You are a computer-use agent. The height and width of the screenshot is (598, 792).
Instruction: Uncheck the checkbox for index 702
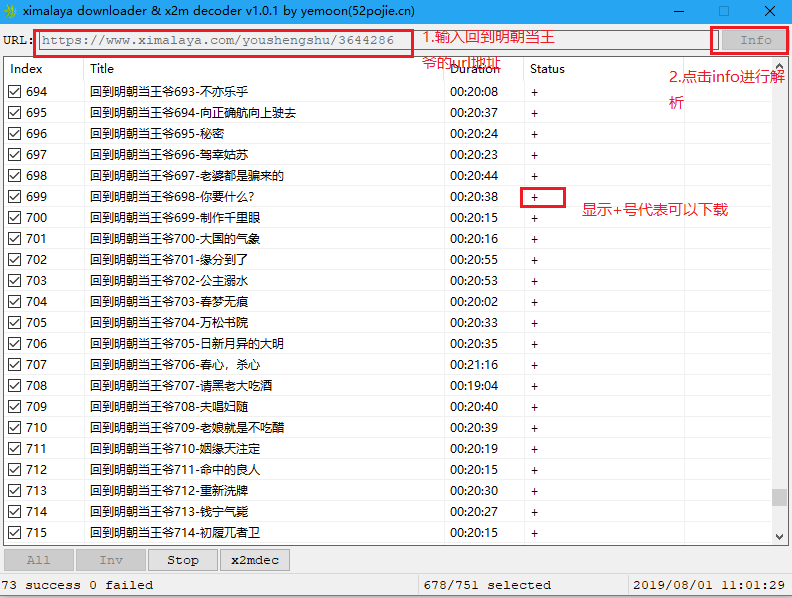click(x=15, y=260)
